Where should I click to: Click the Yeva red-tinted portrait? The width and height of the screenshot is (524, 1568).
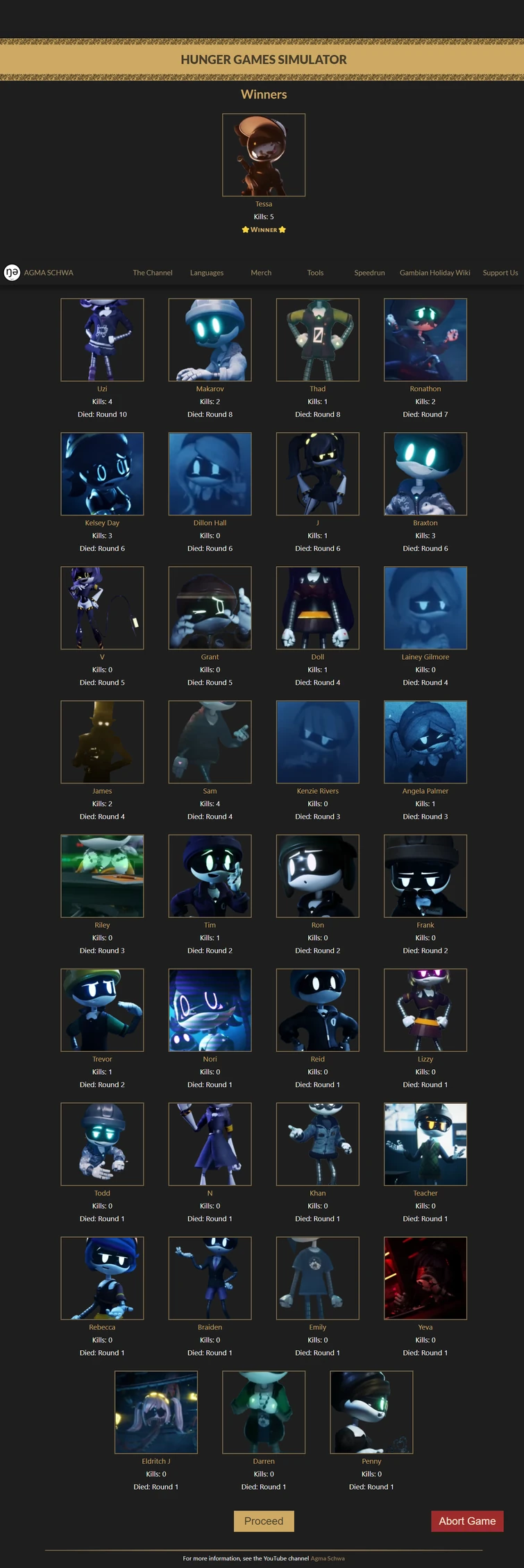click(x=425, y=1278)
